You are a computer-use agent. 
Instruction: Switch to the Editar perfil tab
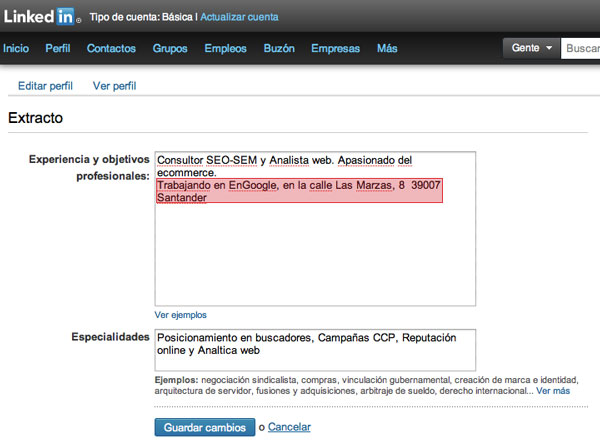tap(45, 86)
